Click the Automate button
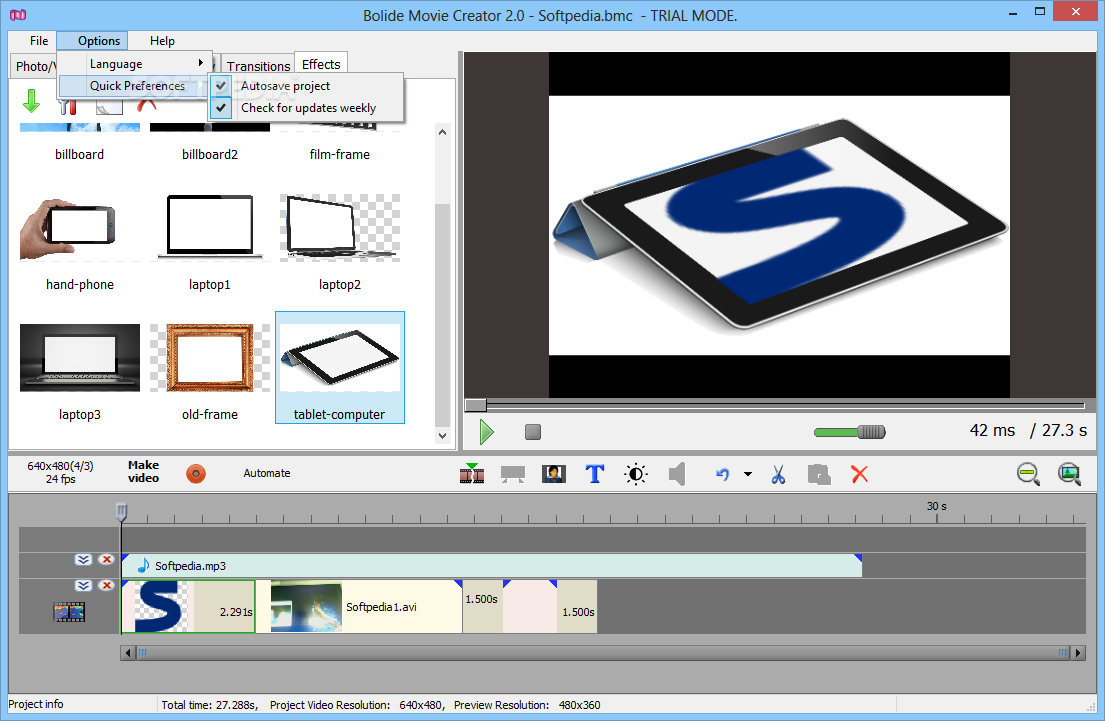Image resolution: width=1105 pixels, height=721 pixels. pos(266,474)
